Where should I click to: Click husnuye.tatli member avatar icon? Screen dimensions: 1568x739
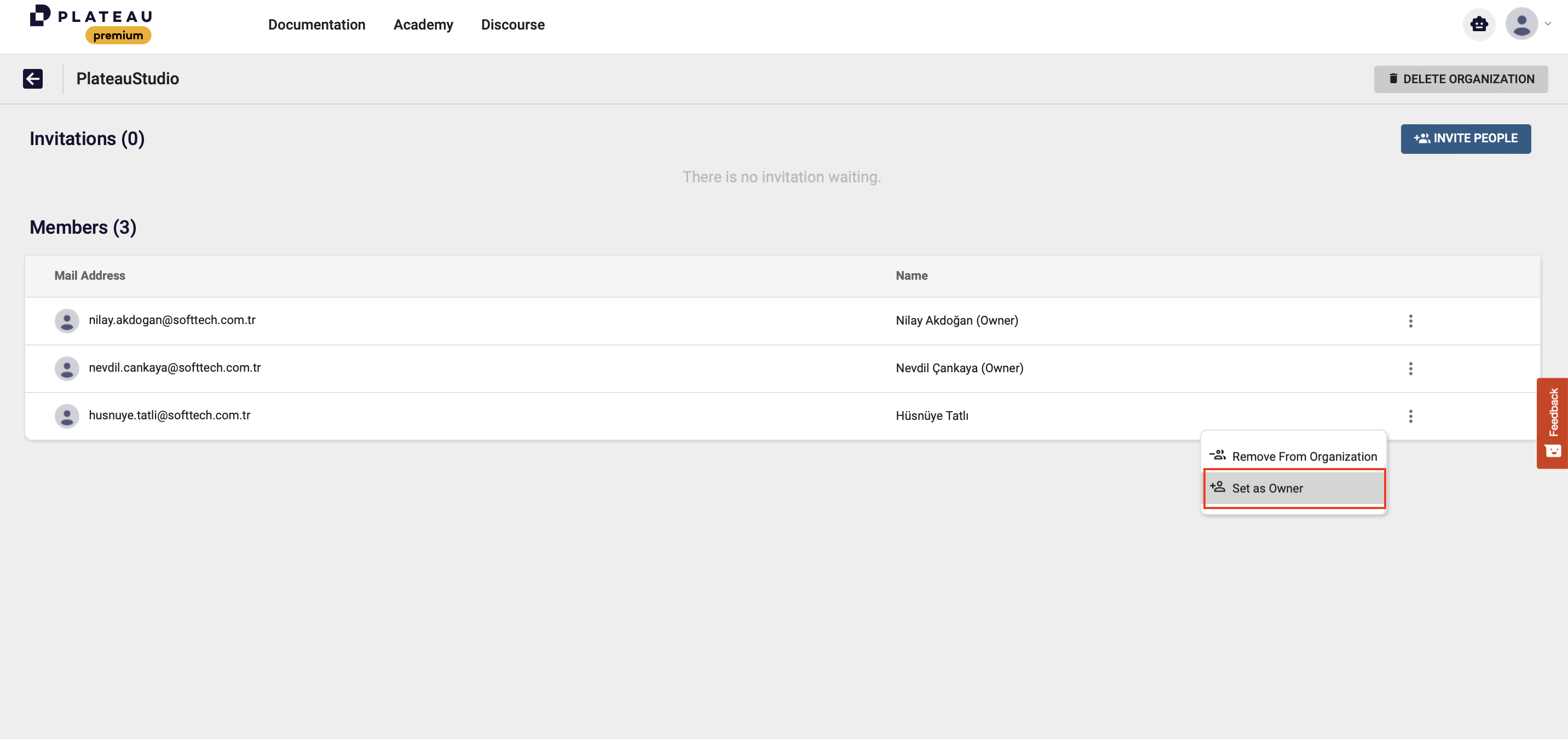67,416
